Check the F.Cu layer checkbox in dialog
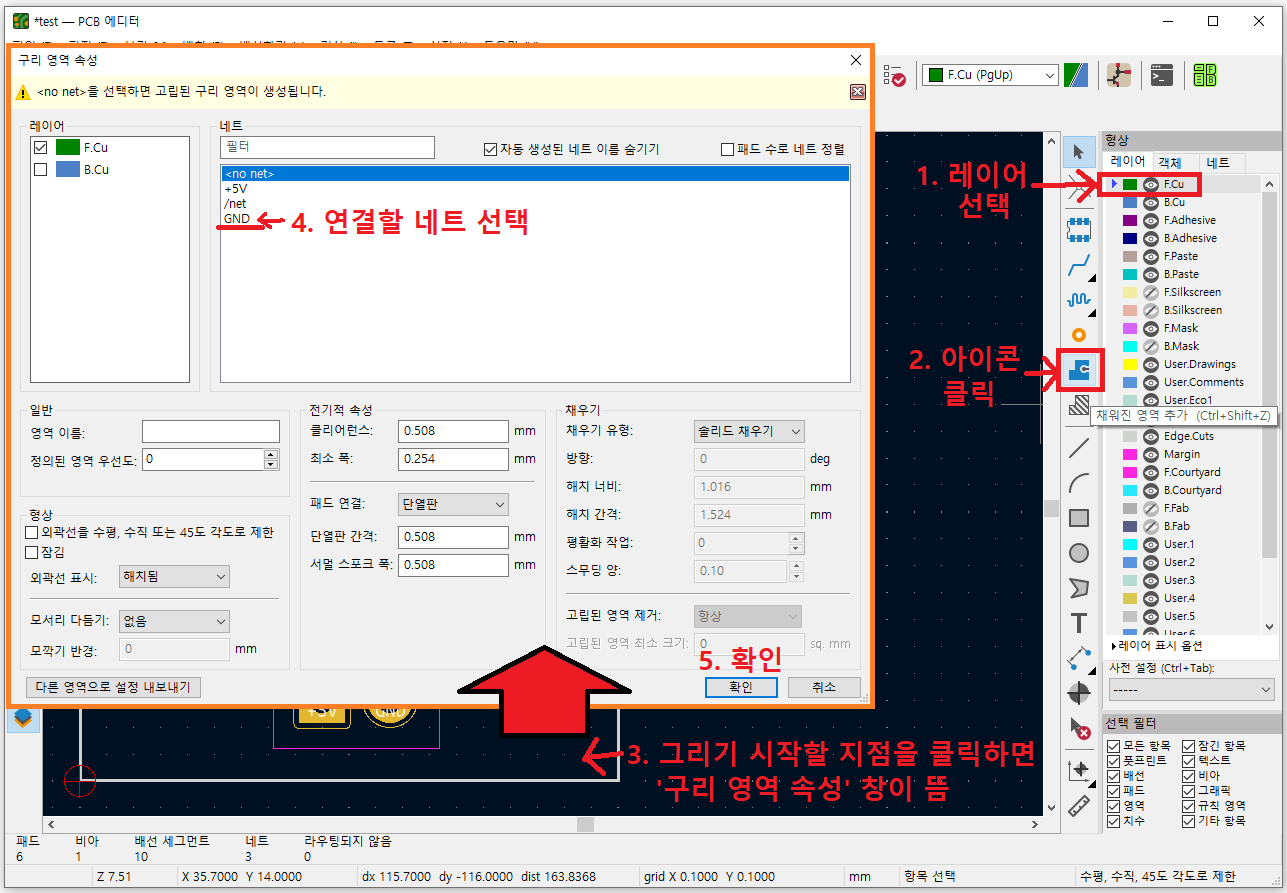 [41, 147]
